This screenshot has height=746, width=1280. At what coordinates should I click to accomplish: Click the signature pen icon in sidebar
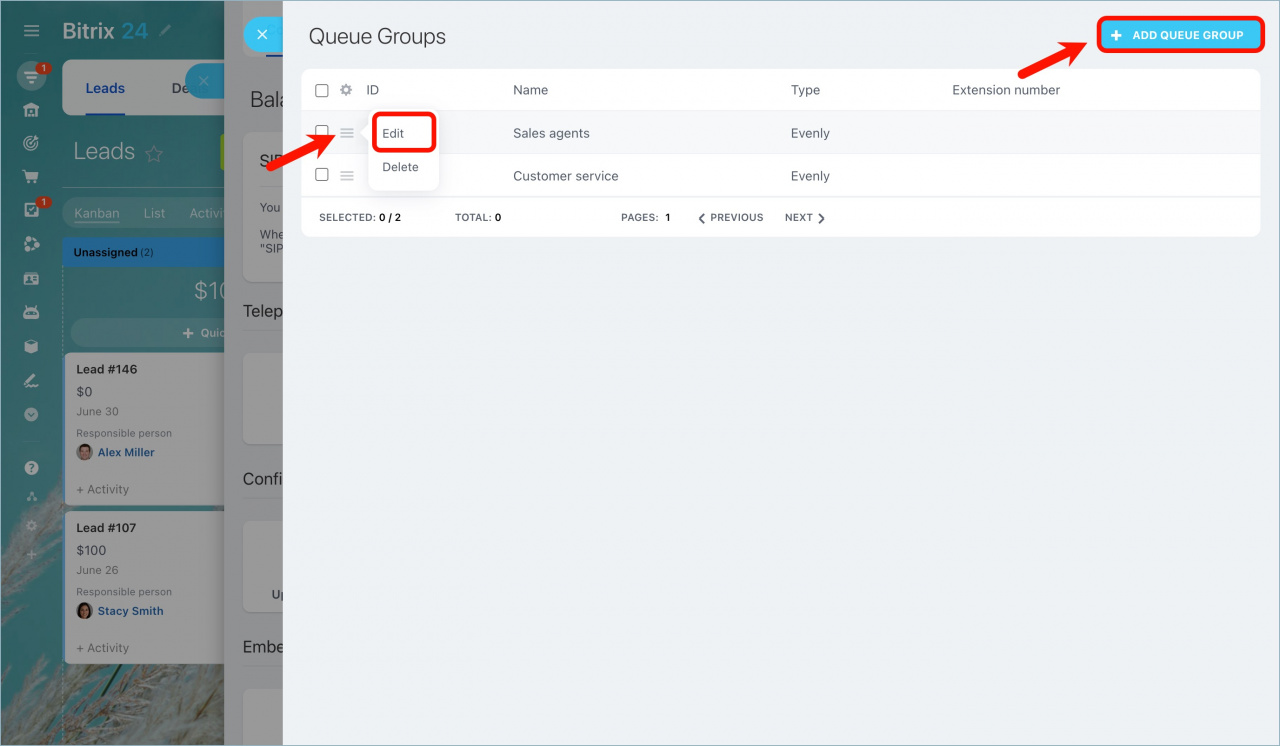tap(31, 380)
